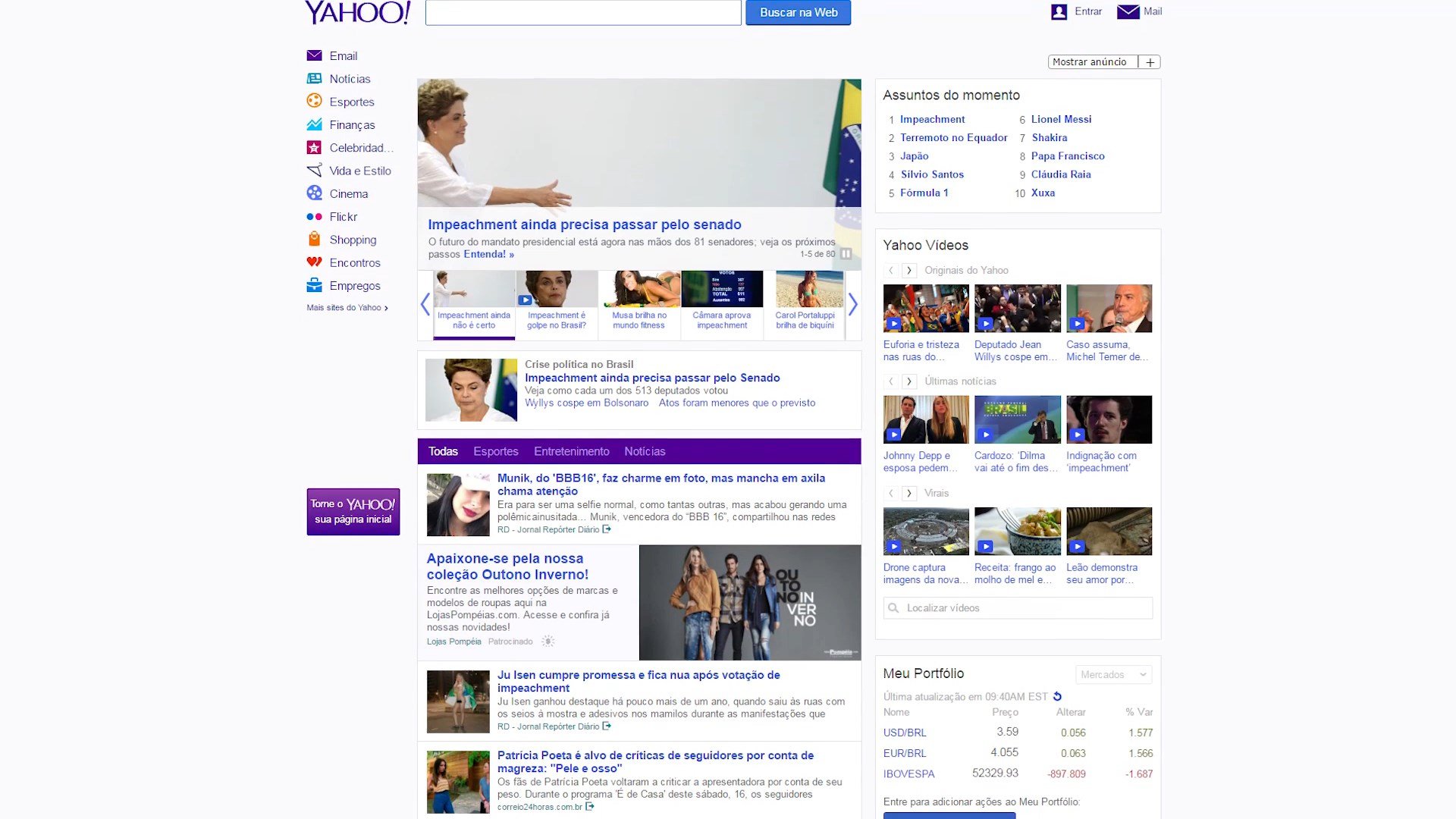Screen dimensions: 1456x819
Task: Open the Shopping bag icon
Action: (x=314, y=239)
